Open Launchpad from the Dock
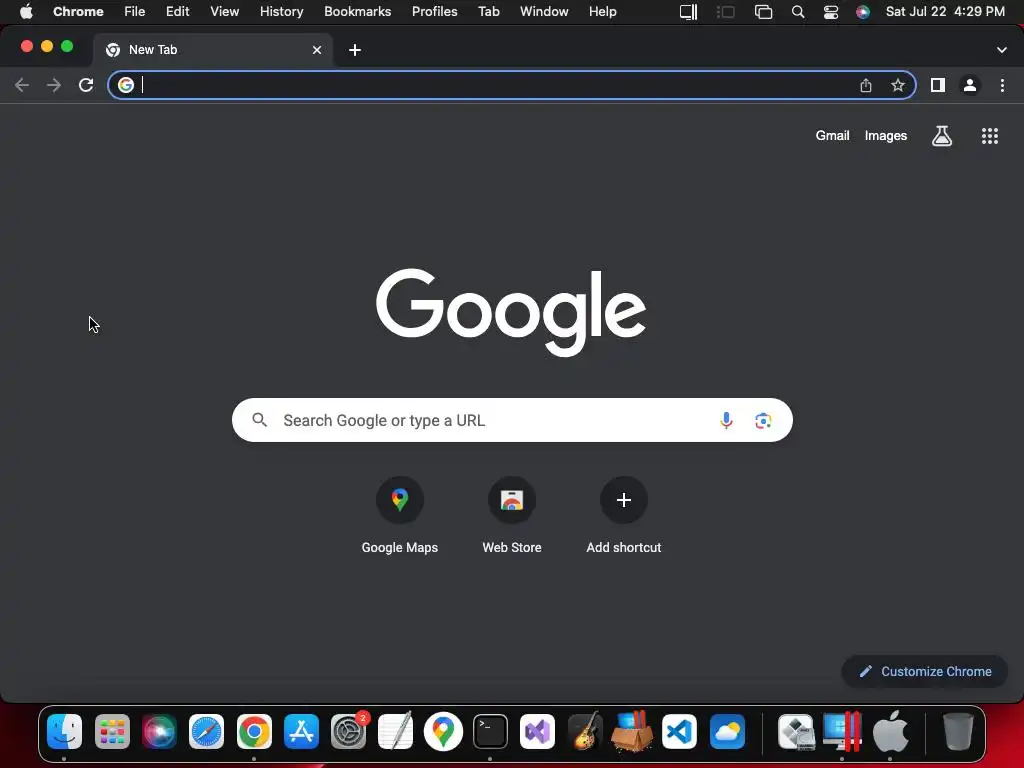The width and height of the screenshot is (1024, 768). [x=112, y=731]
